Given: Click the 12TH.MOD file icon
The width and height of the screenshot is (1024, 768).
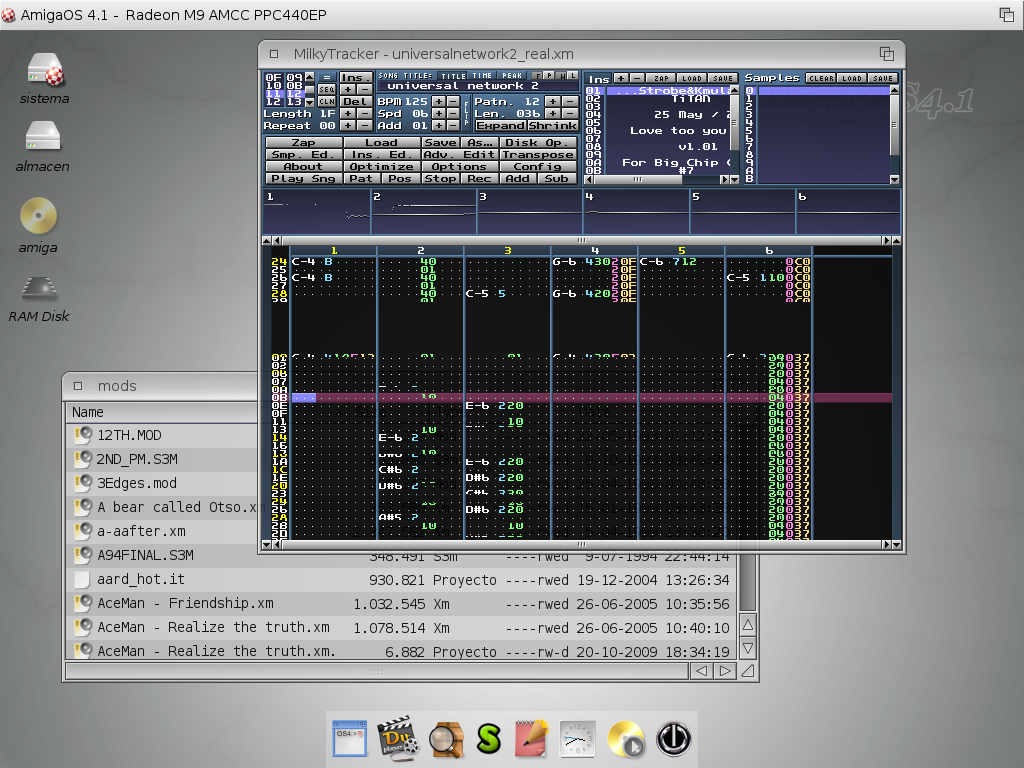Looking at the screenshot, I should pyautogui.click(x=82, y=435).
